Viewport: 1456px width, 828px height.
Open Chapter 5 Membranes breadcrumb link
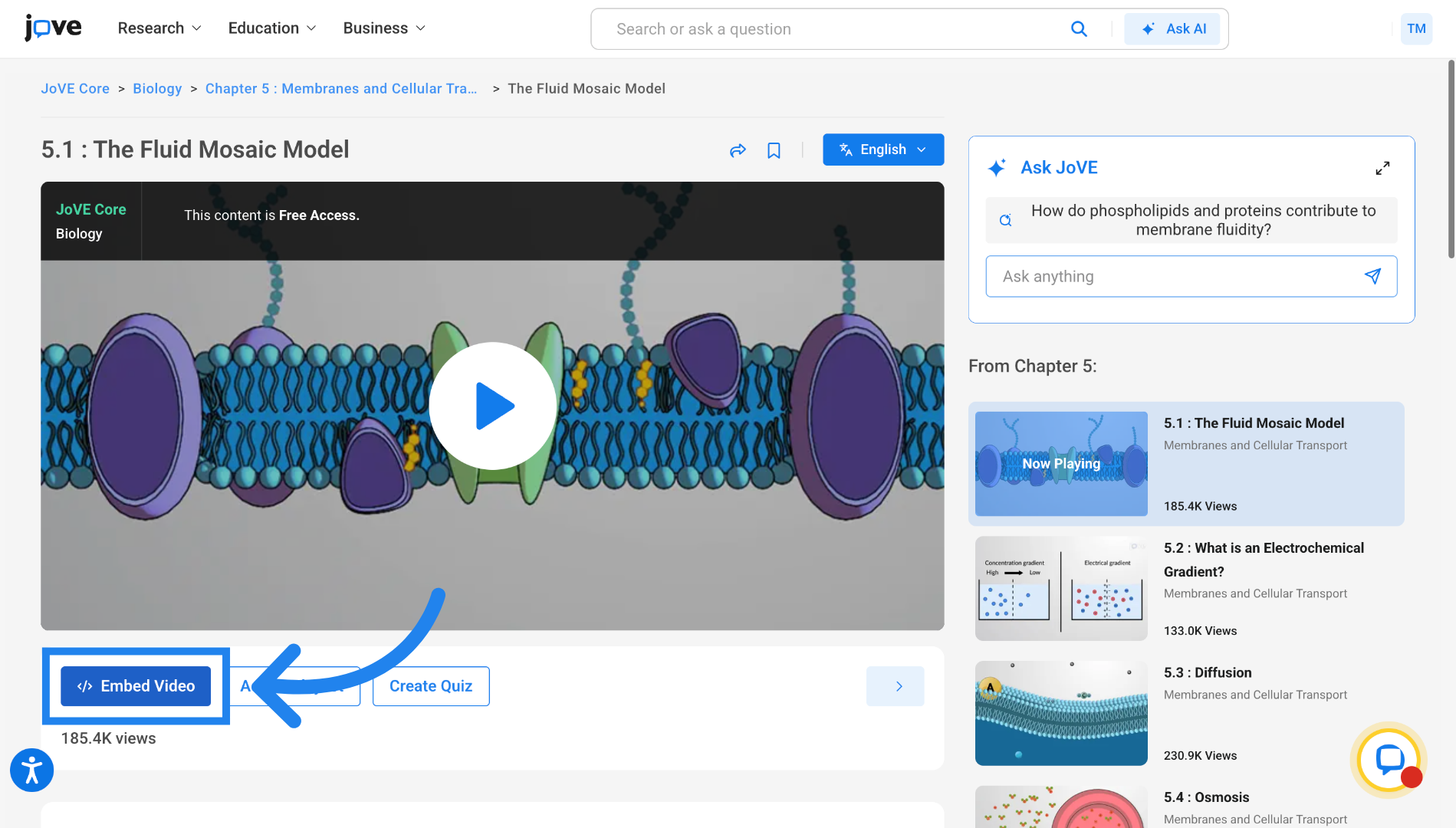click(x=341, y=89)
